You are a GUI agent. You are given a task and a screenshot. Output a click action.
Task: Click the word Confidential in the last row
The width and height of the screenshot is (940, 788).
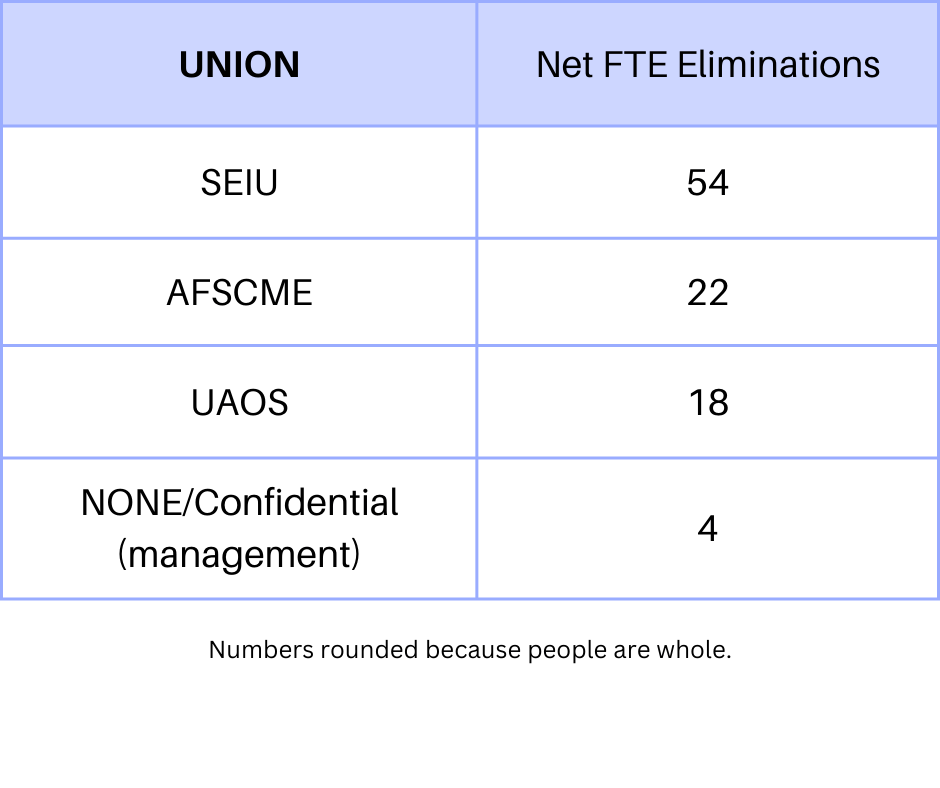tap(297, 502)
